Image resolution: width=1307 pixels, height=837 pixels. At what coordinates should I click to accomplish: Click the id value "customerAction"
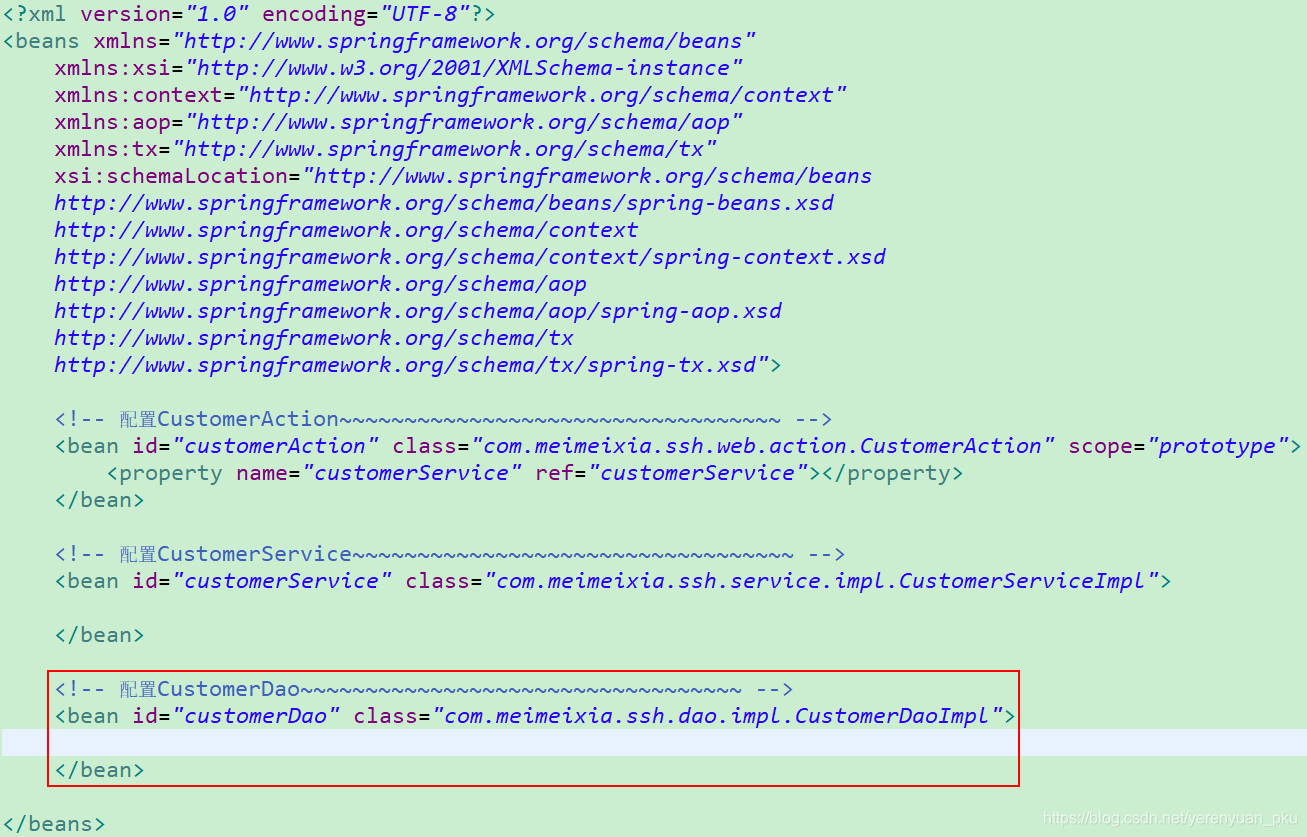tap(275, 446)
